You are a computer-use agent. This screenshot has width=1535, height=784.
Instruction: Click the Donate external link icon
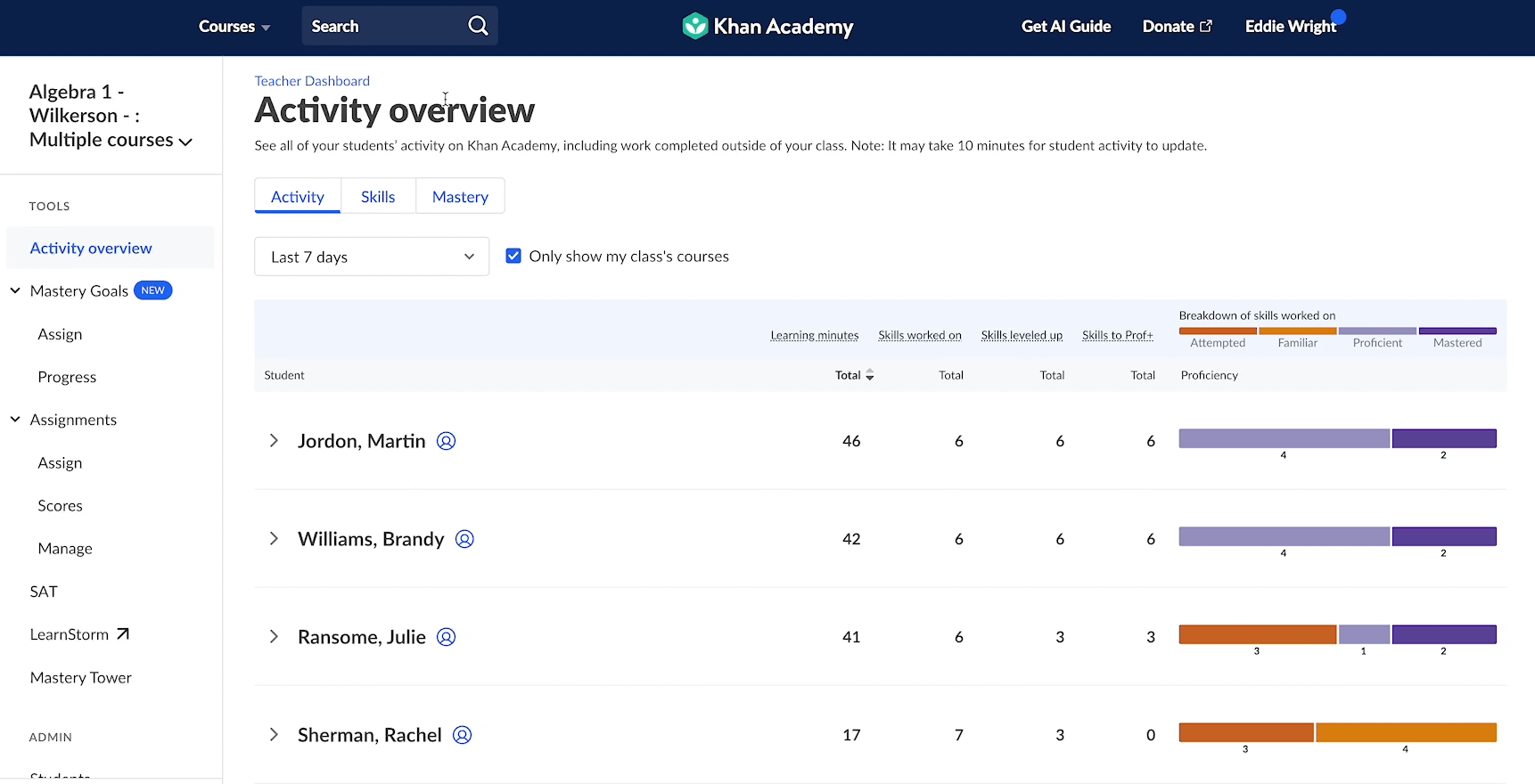coord(1206,27)
